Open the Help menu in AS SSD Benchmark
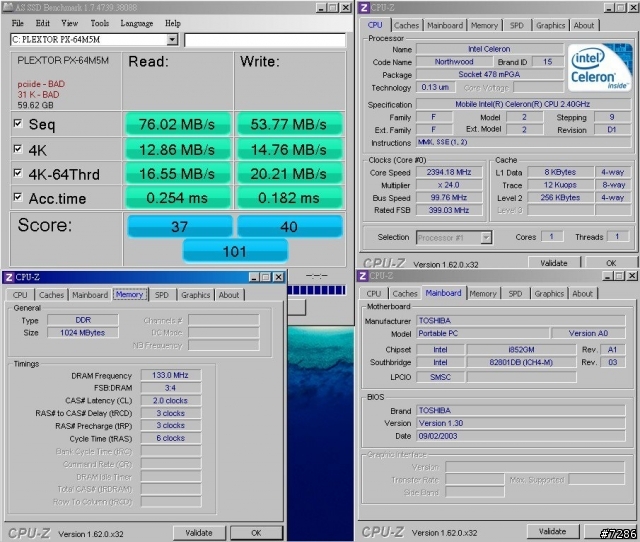 coord(173,23)
